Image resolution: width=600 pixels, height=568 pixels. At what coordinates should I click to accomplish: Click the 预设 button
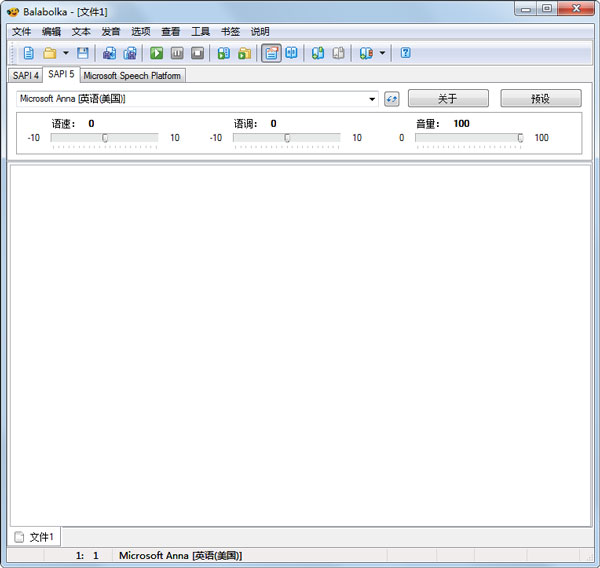[x=540, y=98]
